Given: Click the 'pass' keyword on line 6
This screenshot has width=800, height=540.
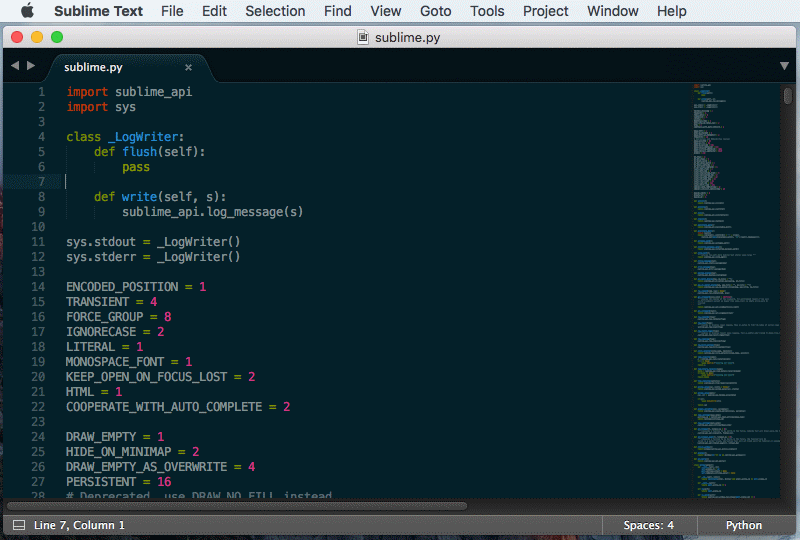Looking at the screenshot, I should [x=136, y=167].
